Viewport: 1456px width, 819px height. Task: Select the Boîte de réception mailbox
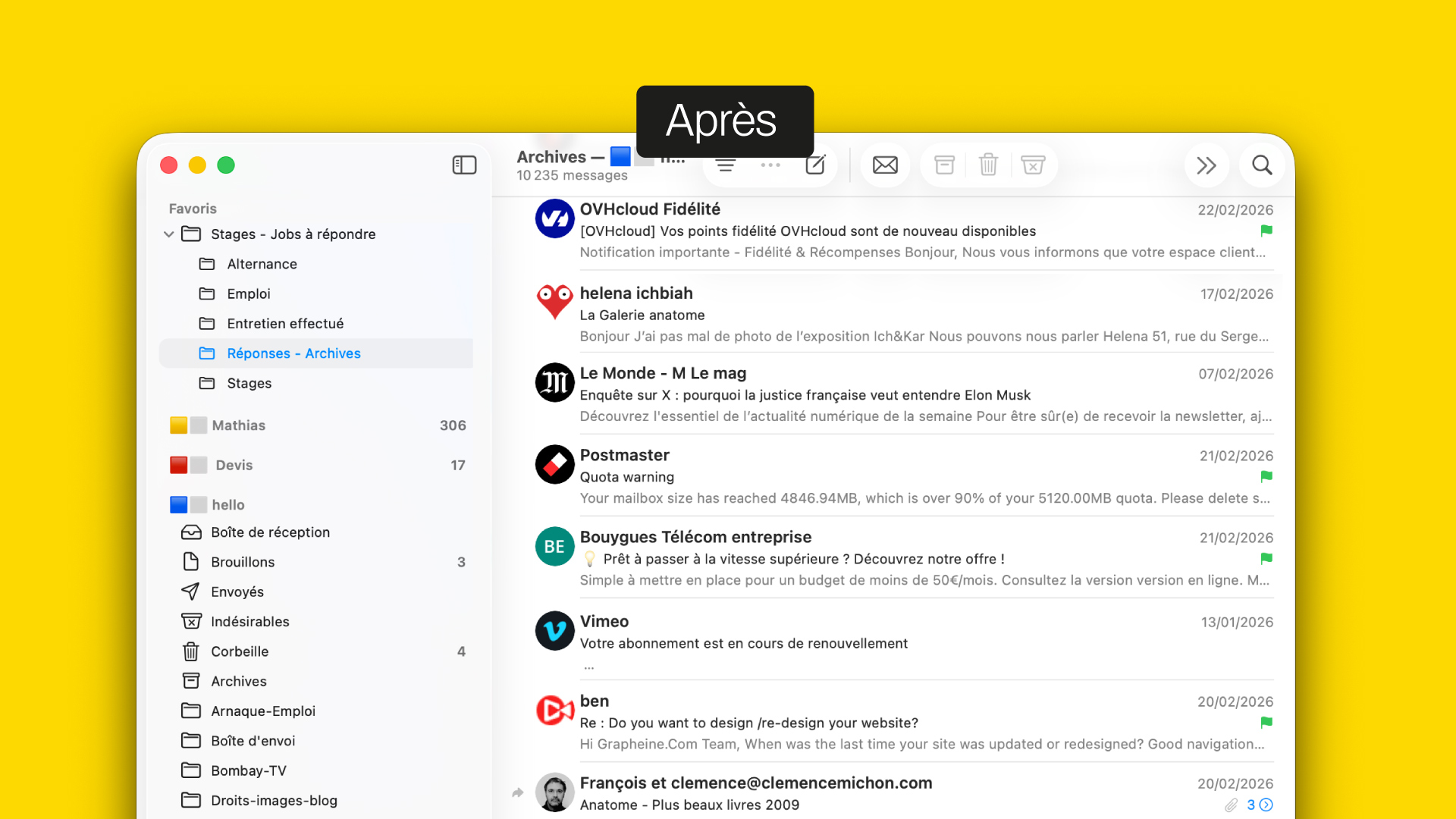pos(270,532)
